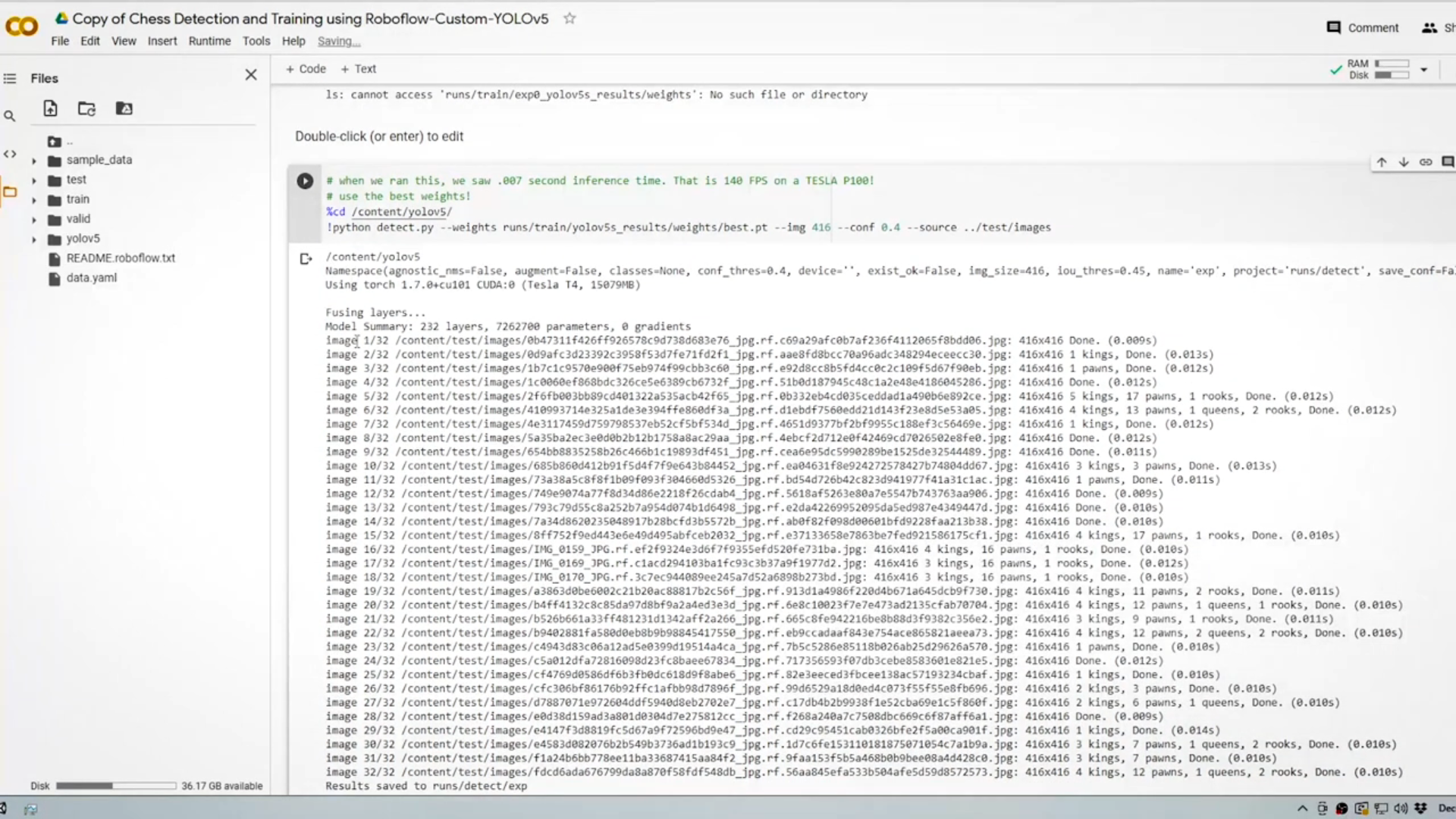
Task: Copy link to cell icon
Action: [1426, 162]
